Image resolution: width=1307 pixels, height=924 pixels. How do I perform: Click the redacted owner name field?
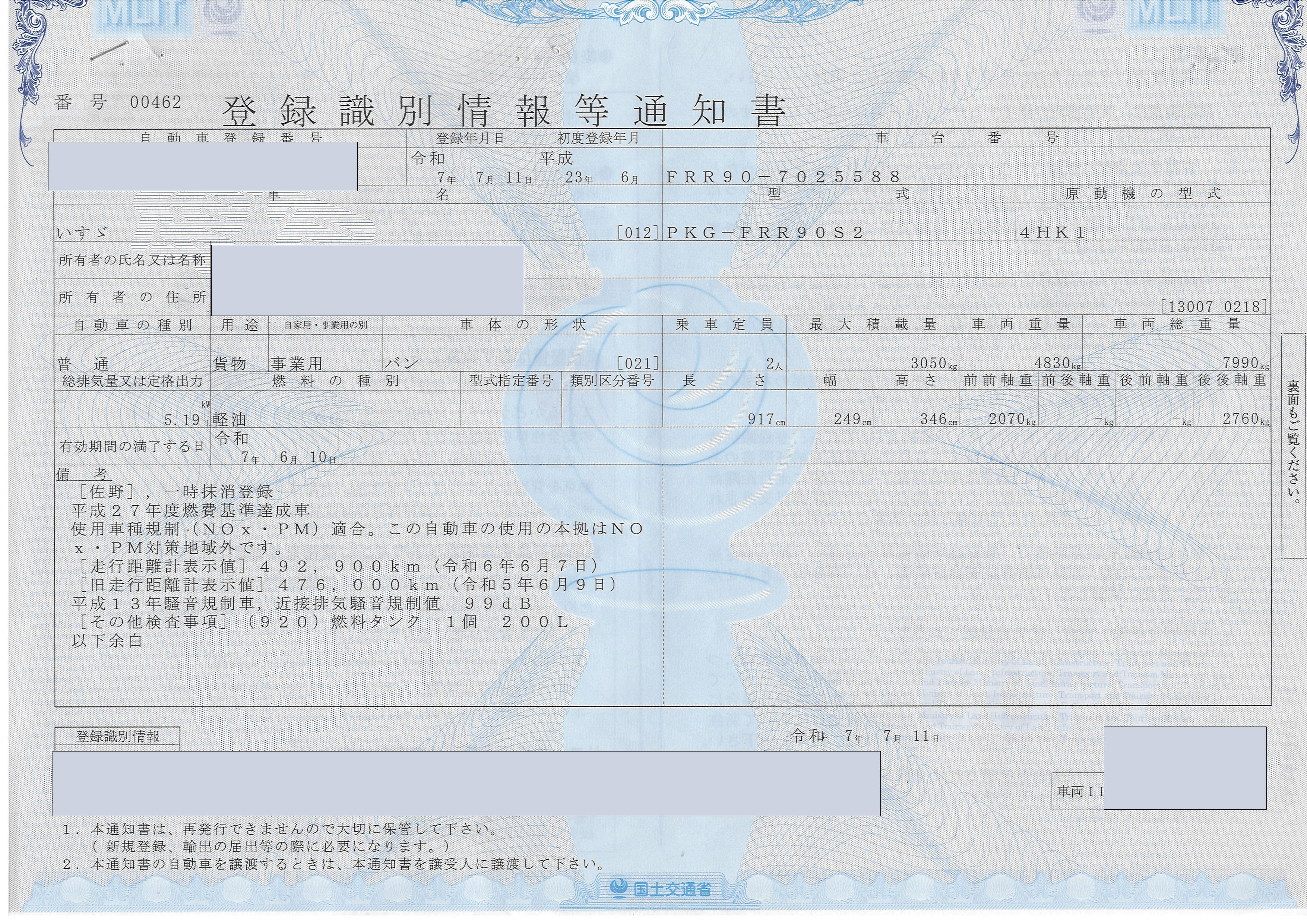[x=367, y=261]
